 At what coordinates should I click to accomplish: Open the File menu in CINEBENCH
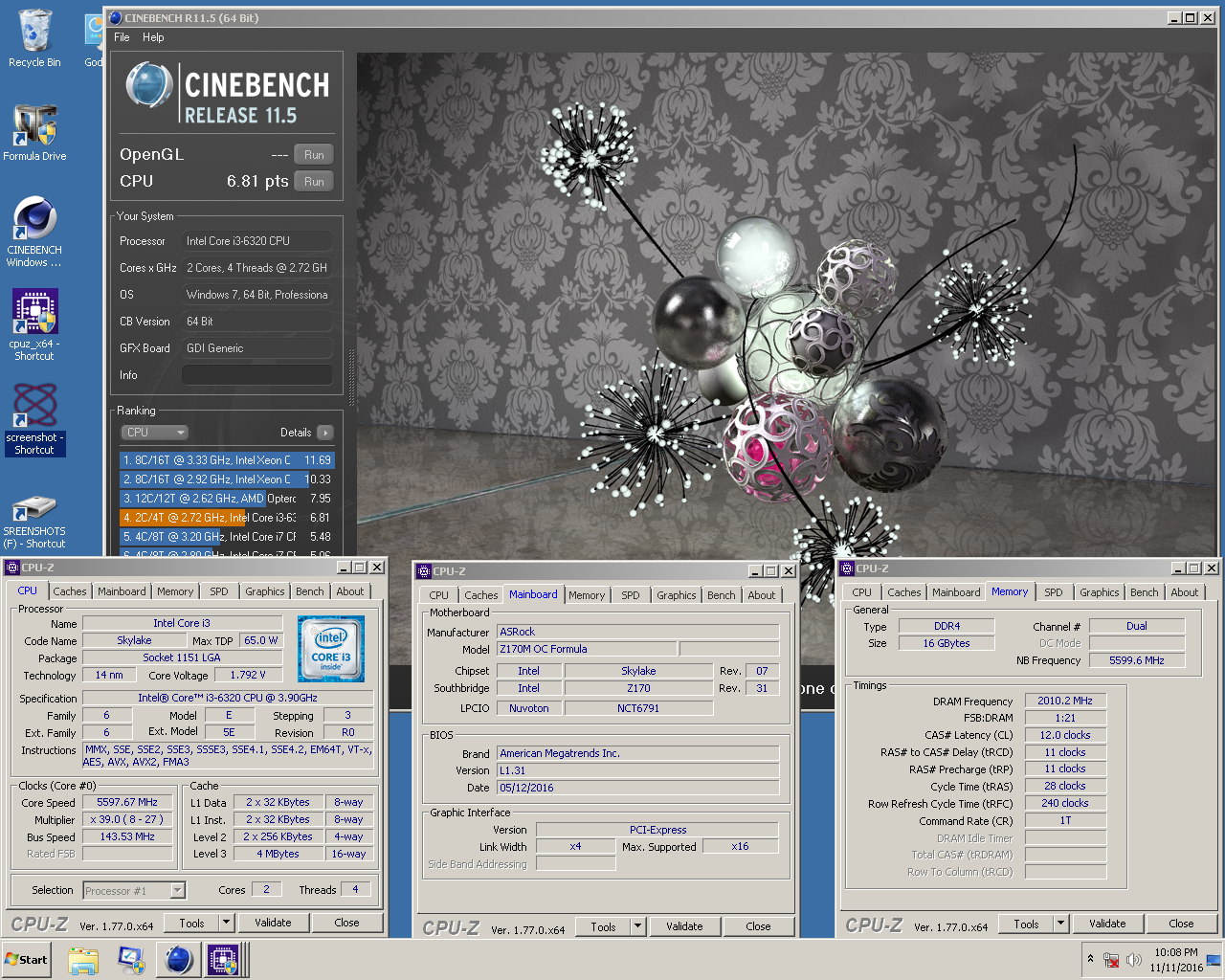[122, 37]
